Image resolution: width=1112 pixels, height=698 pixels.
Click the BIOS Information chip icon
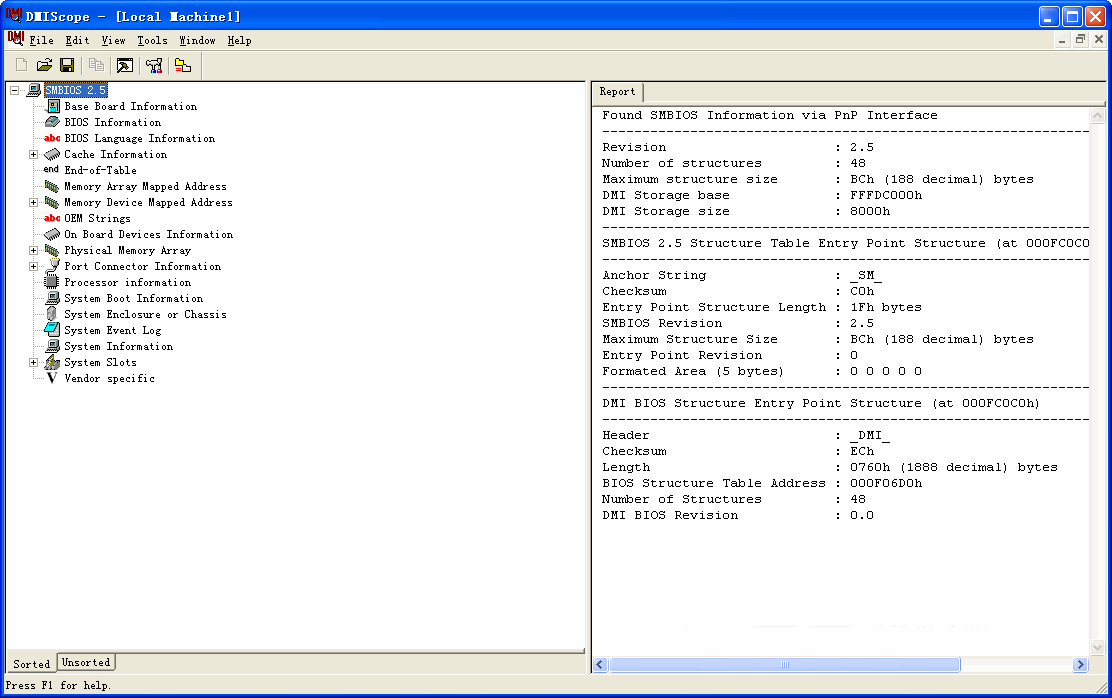click(52, 122)
